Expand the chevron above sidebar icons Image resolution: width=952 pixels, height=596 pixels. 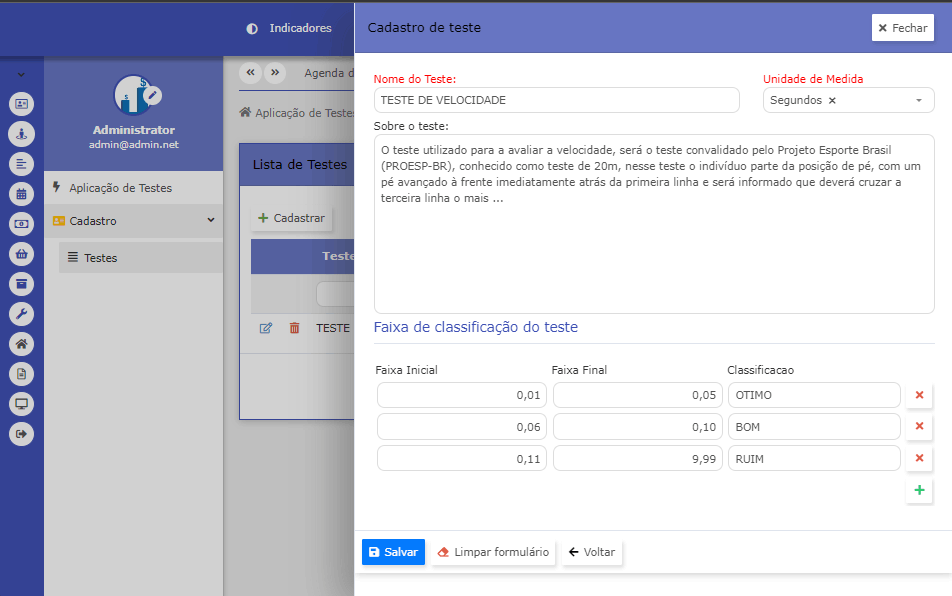pos(21,75)
